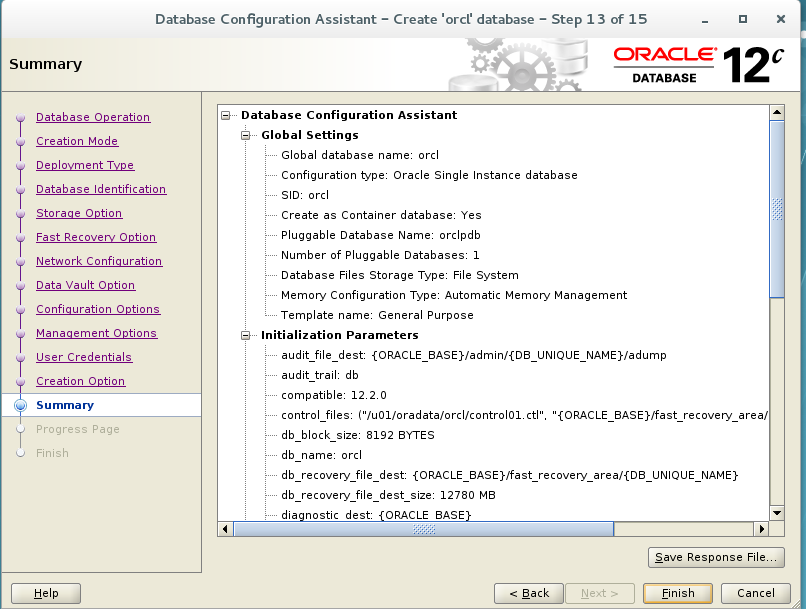This screenshot has height=609, width=806.
Task: Click vertical scrollbar down arrow
Action: point(777,512)
